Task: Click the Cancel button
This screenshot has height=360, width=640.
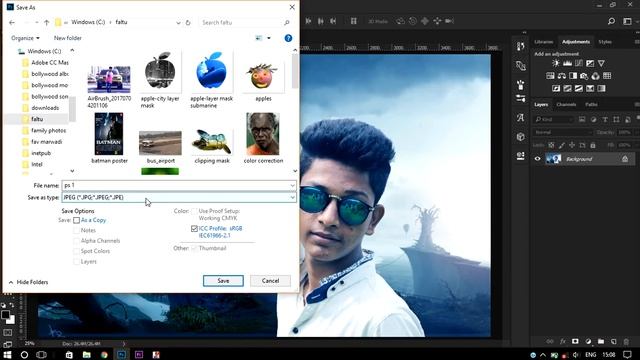Action: tap(270, 281)
